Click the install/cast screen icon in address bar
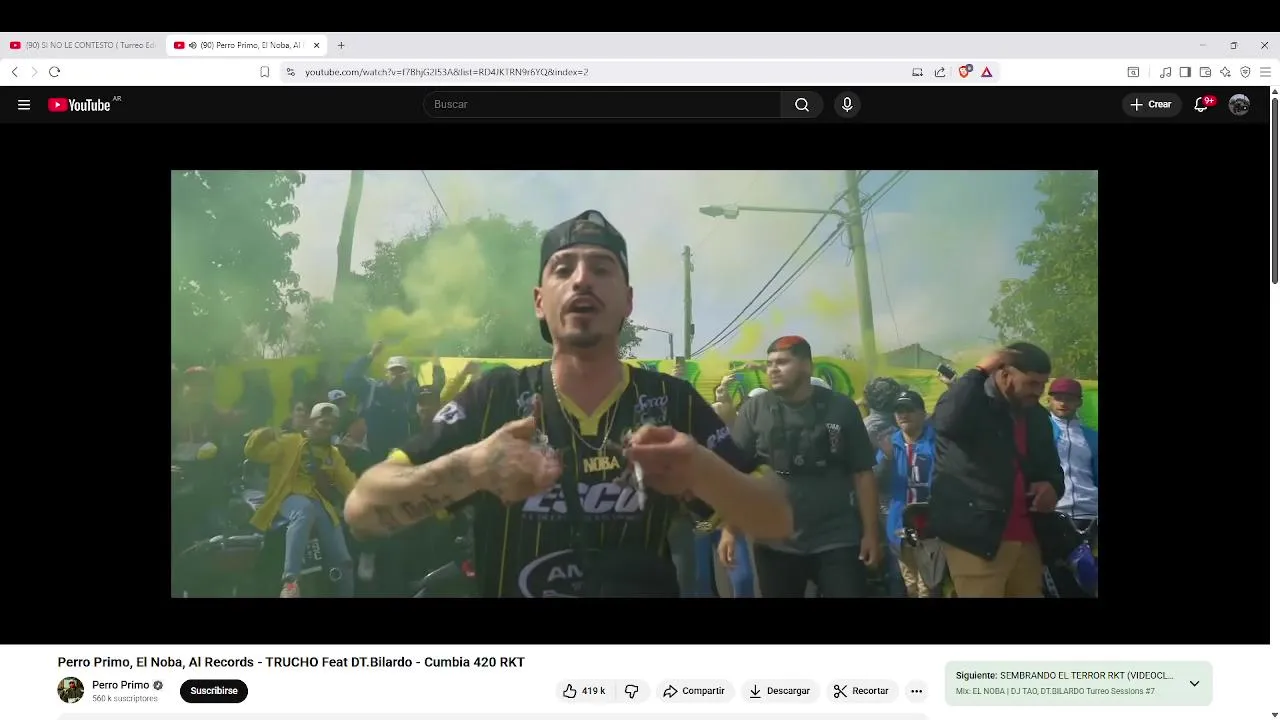Image resolution: width=1280 pixels, height=720 pixels. coord(917,72)
